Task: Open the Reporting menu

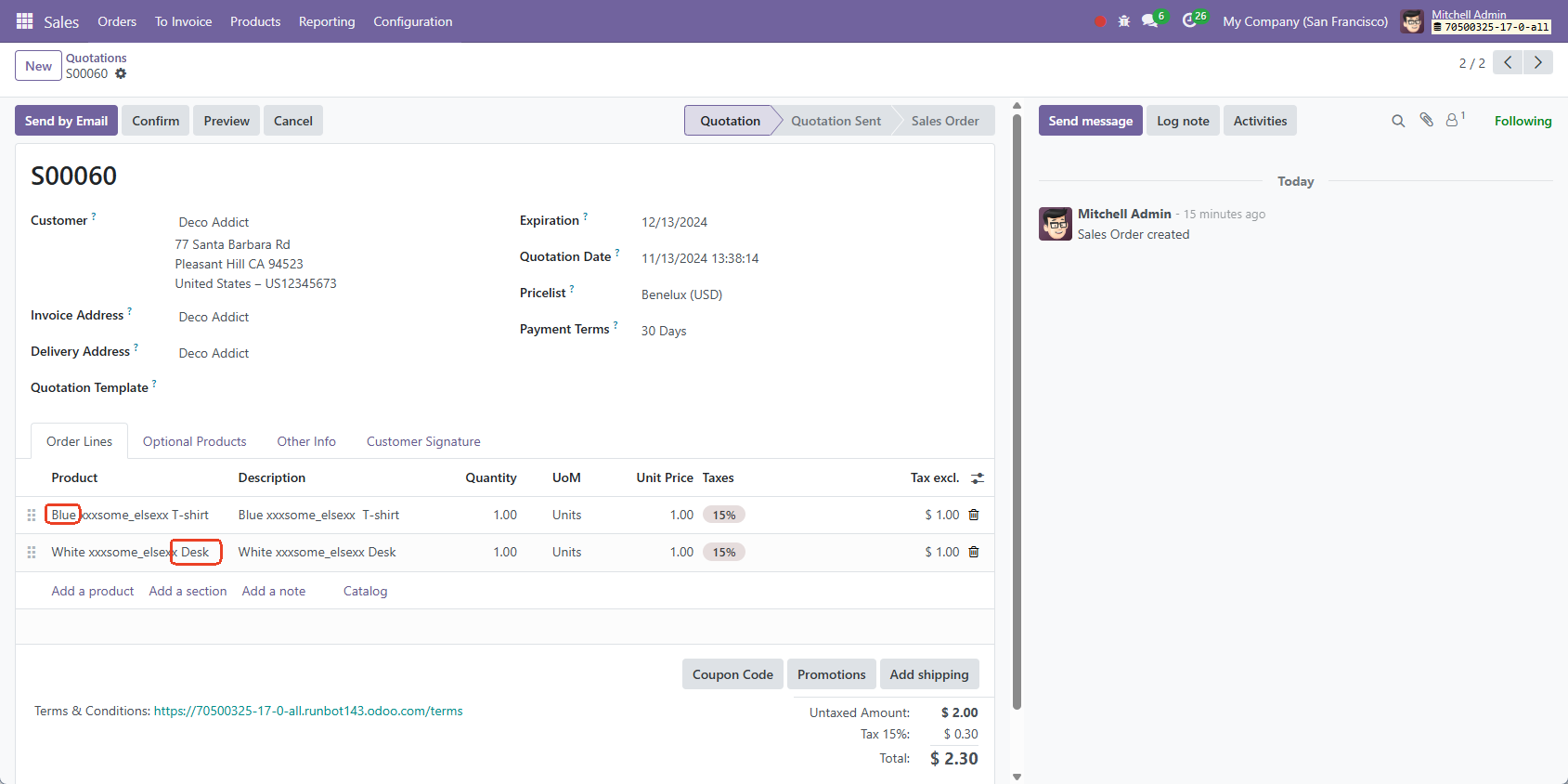Action: [327, 21]
